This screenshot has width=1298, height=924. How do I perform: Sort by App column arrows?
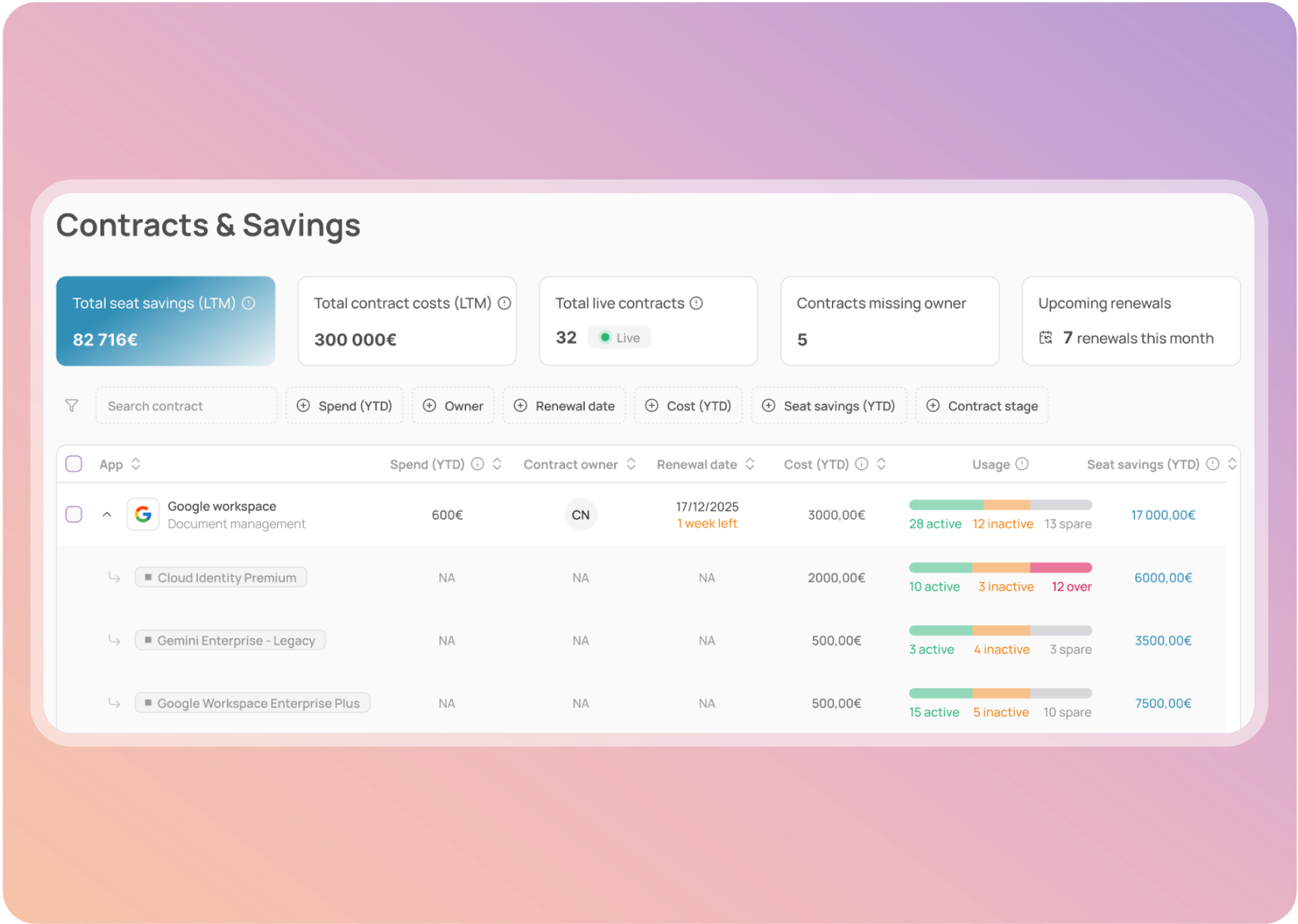click(136, 464)
